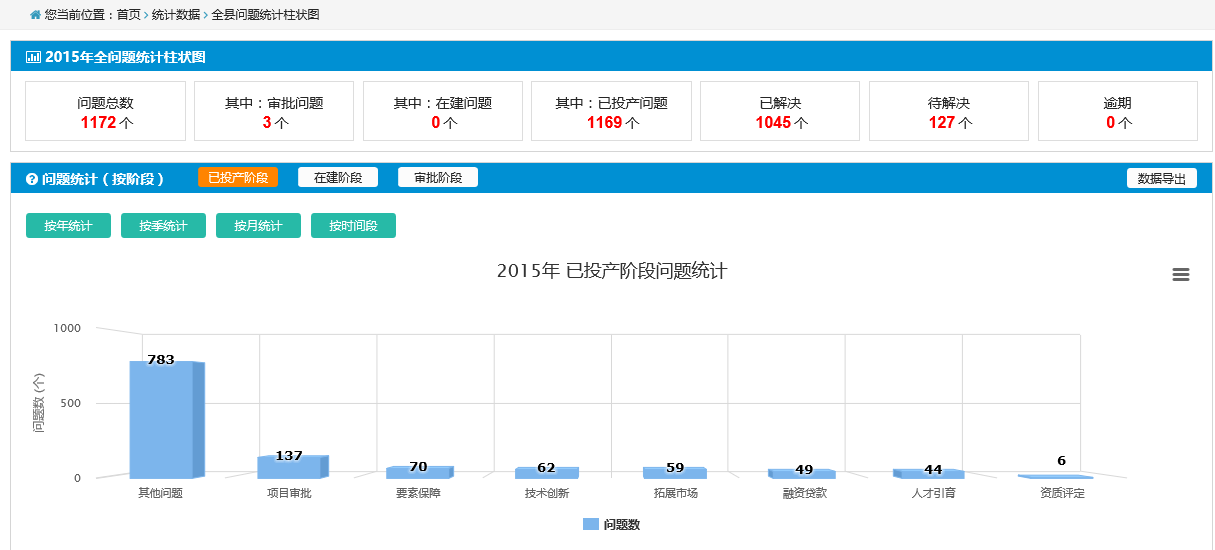
Task: Click the 技术创新 axis label
Action: (x=547, y=493)
